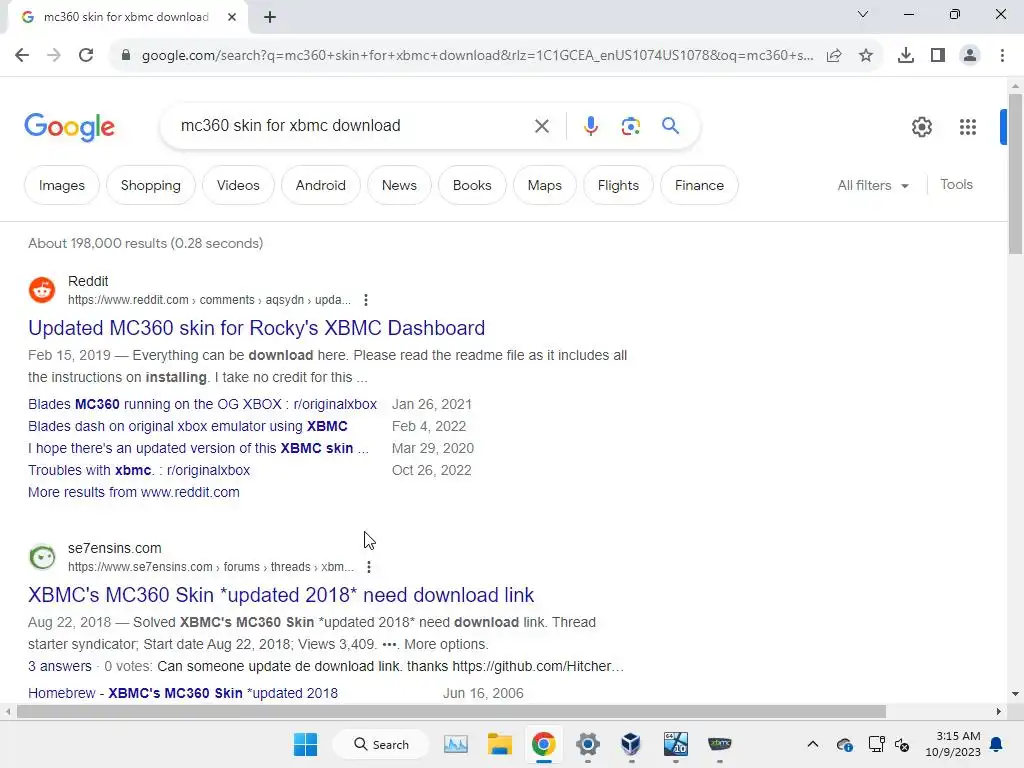Image resolution: width=1024 pixels, height=768 pixels.
Task: Open the muted volume icon in the system tray
Action: (x=902, y=744)
